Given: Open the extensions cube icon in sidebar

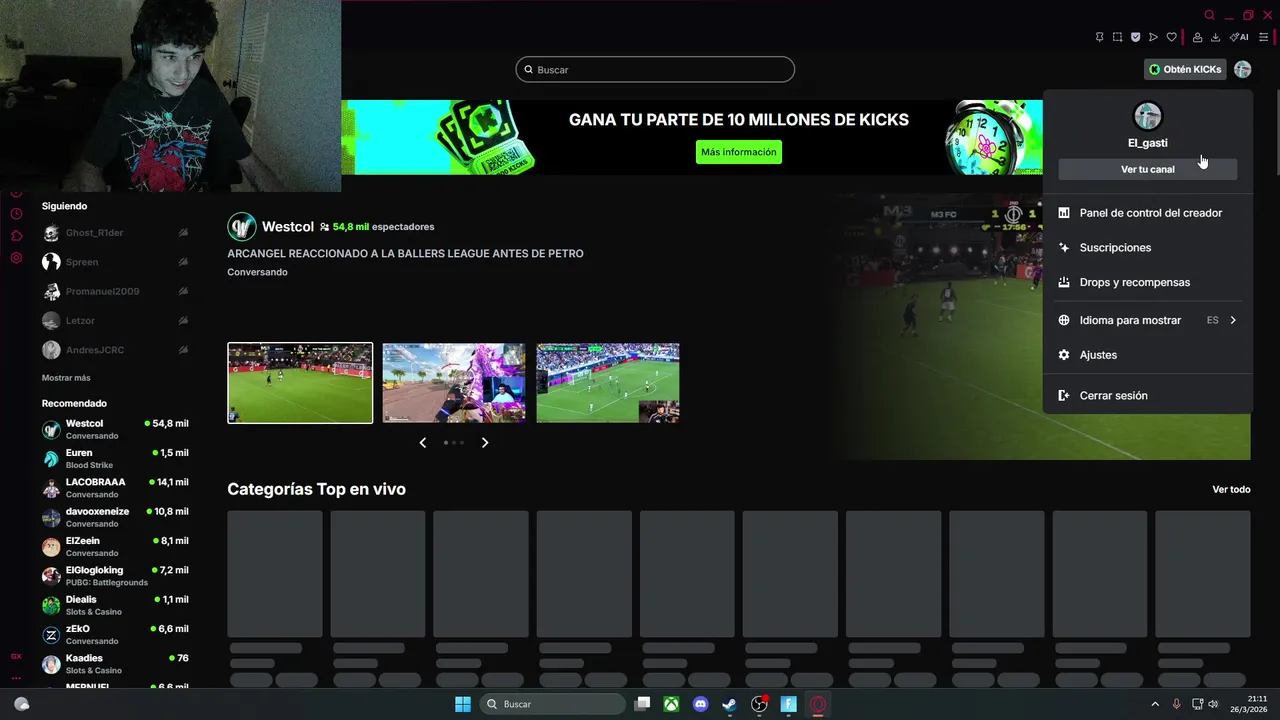Looking at the screenshot, I should [x=16, y=236].
